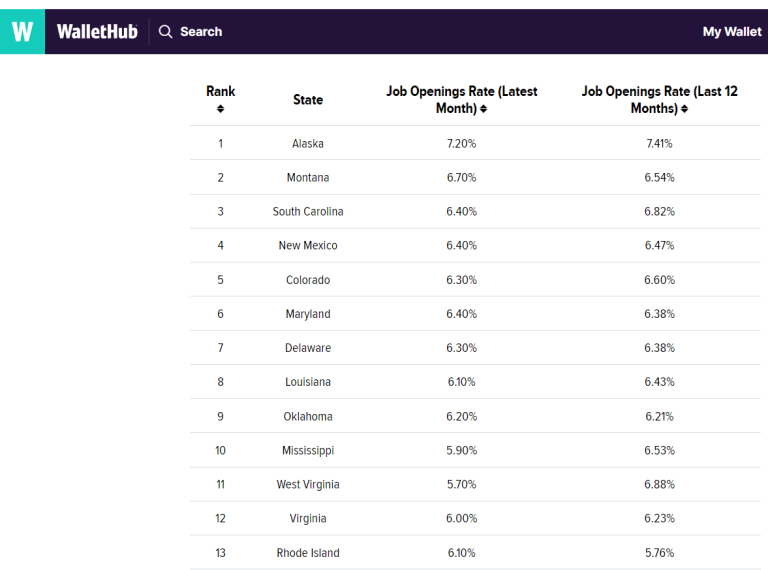Click New Mexico table entry
Viewport: 768px width, 570px height.
[308, 246]
